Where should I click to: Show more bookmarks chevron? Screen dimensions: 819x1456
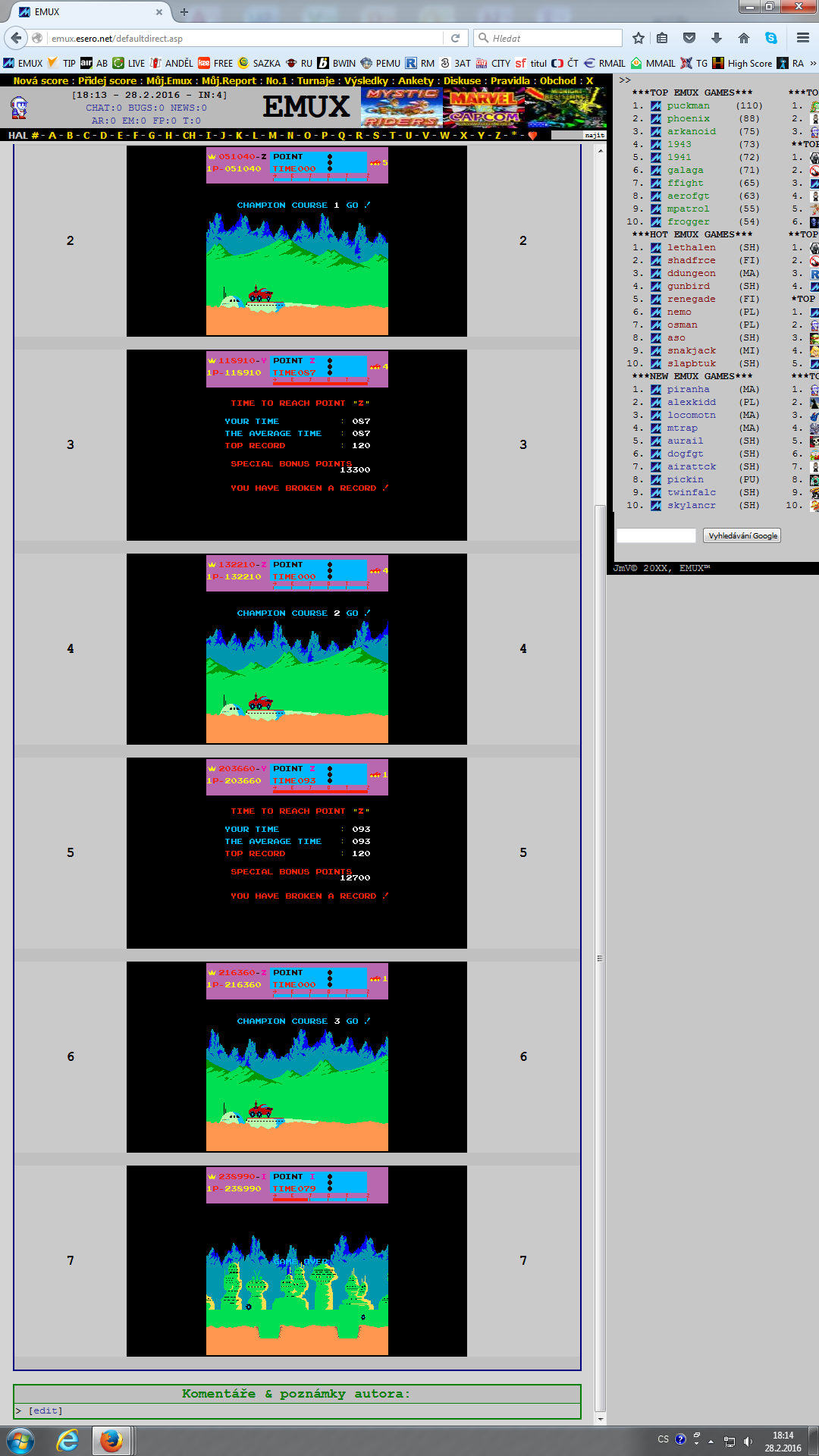click(x=812, y=63)
